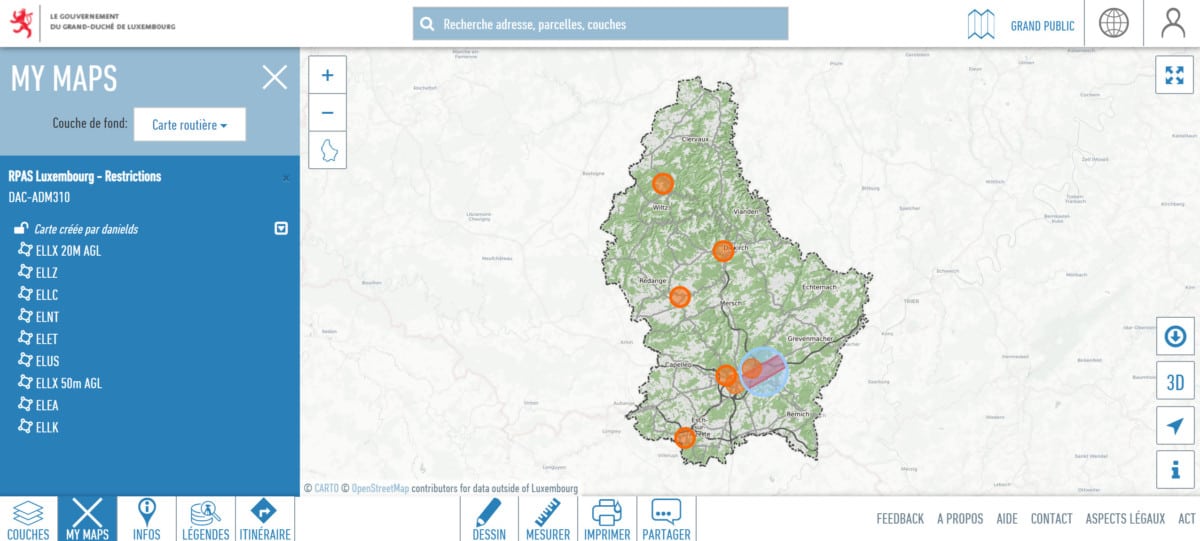Open the Feedback link
The image size is (1200, 541).
900,518
